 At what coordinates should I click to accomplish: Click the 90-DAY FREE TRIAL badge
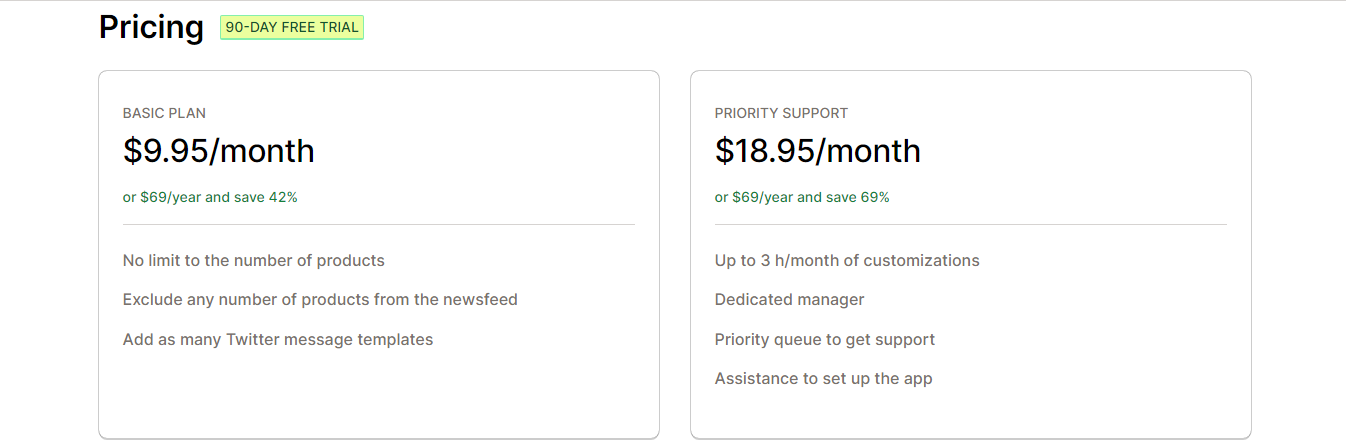[x=292, y=27]
